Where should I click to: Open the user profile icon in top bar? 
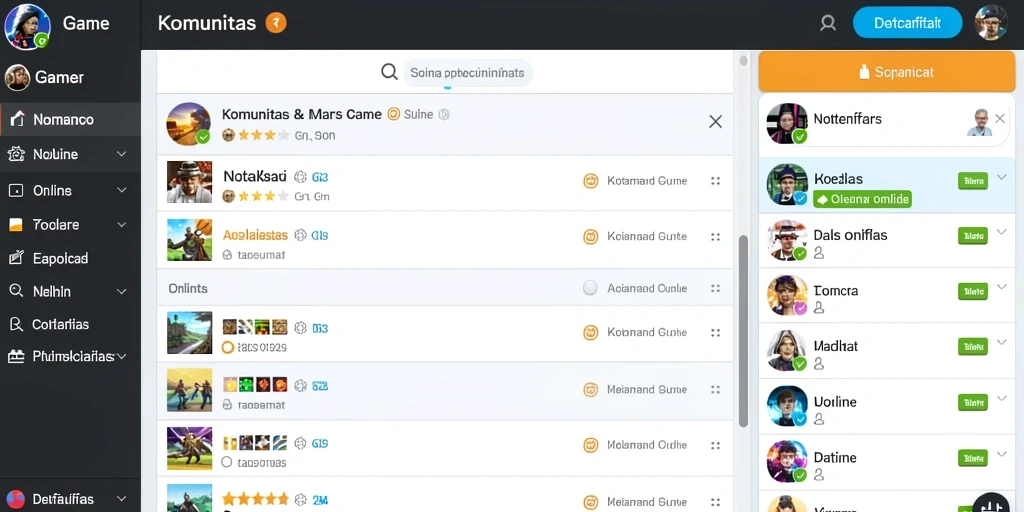coord(828,24)
